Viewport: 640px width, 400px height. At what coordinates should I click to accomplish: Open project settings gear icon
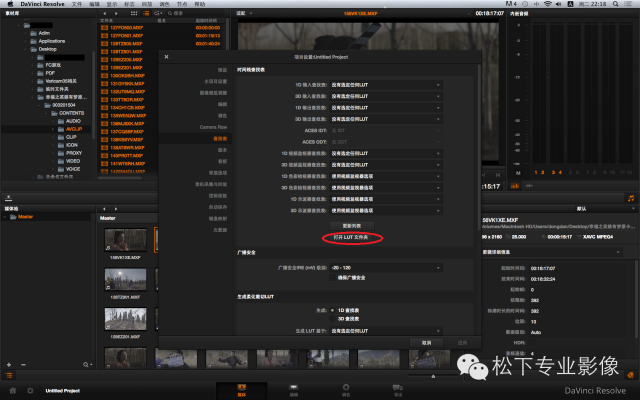coord(30,391)
